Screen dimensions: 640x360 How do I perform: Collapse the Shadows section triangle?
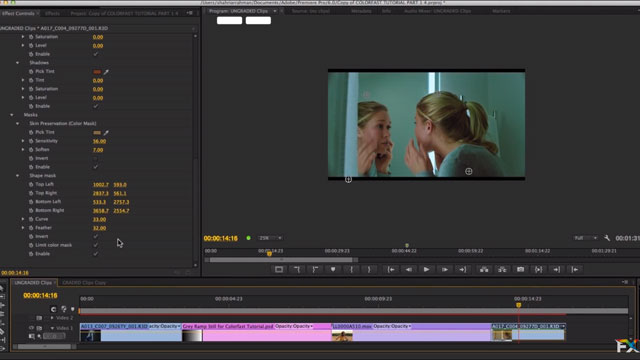[18, 63]
